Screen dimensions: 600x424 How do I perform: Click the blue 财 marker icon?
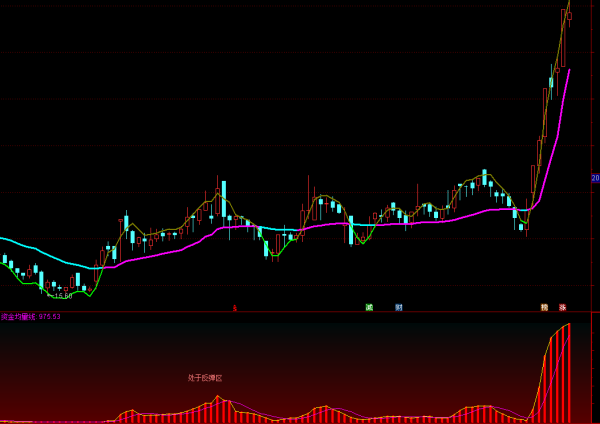click(398, 307)
